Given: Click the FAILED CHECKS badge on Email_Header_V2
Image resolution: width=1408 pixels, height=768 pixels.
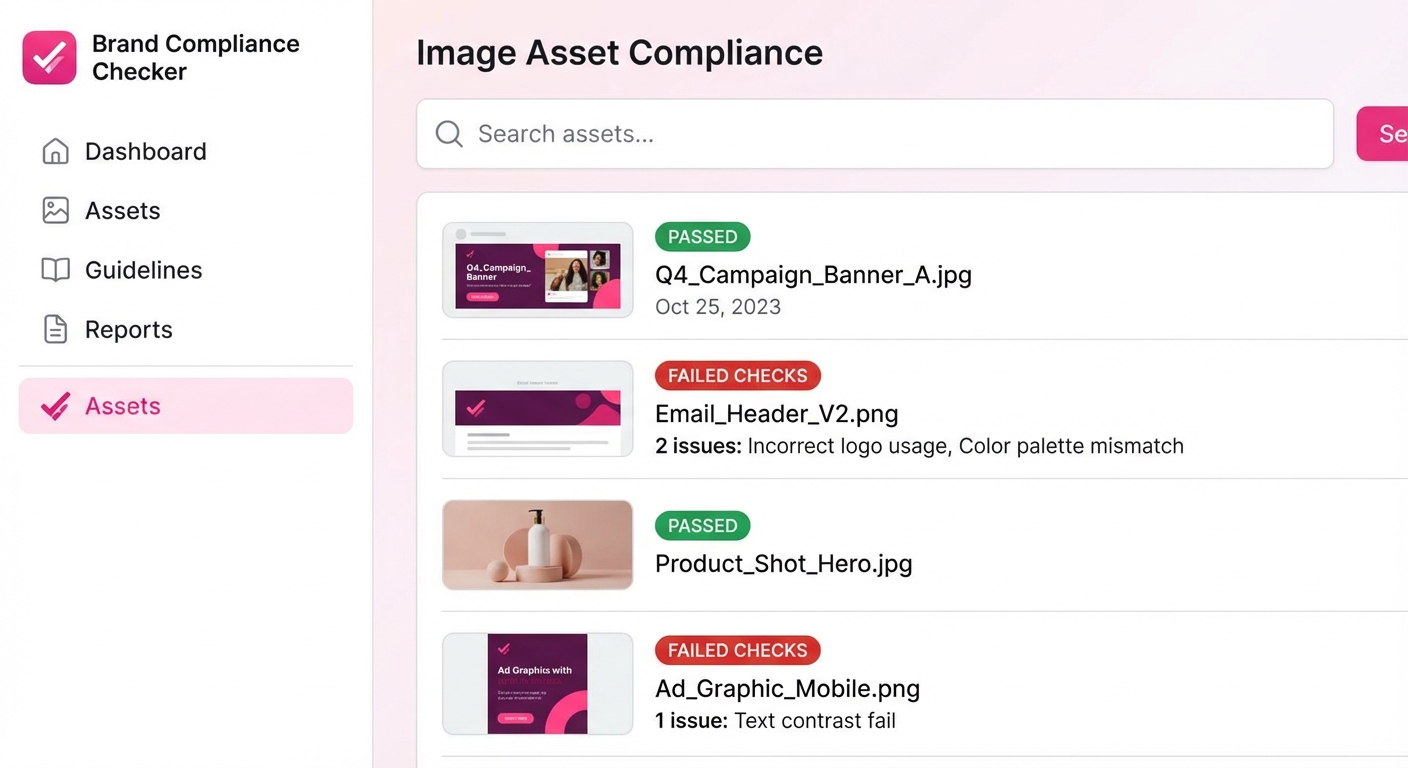Looking at the screenshot, I should pyautogui.click(x=738, y=376).
